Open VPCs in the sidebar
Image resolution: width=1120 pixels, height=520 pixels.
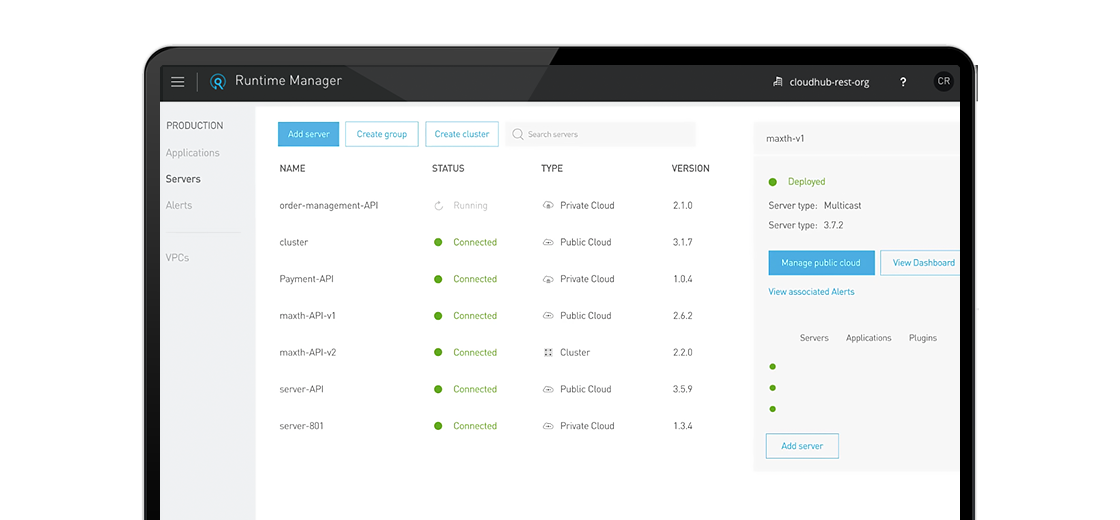pyautogui.click(x=177, y=258)
